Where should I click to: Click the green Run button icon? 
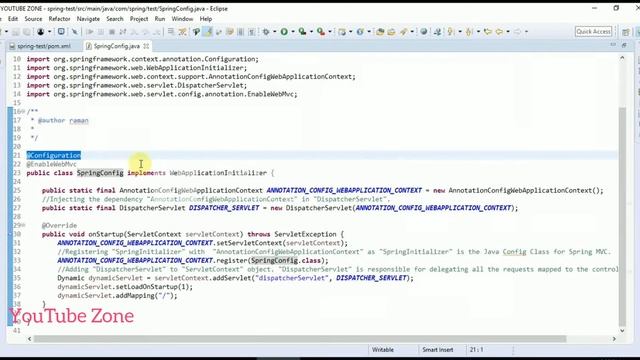pos(284,31)
